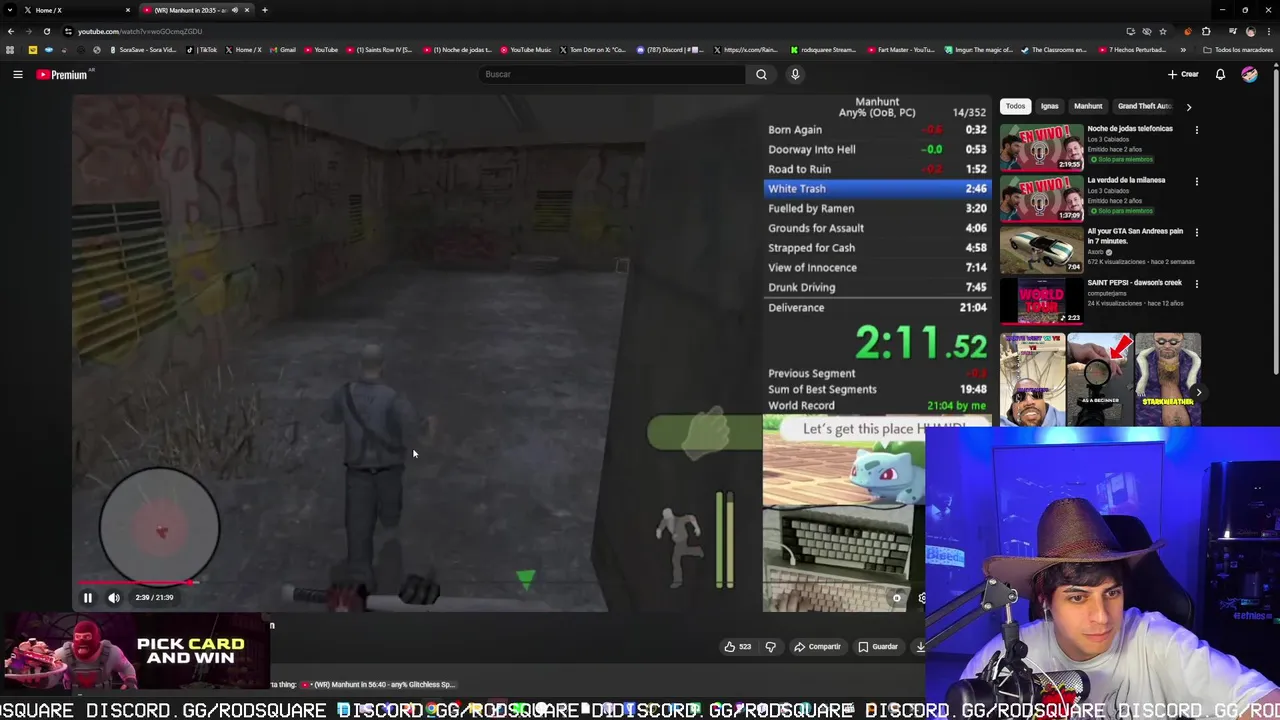Save the video with the Guardar button
The height and width of the screenshot is (720, 1280).
878,647
